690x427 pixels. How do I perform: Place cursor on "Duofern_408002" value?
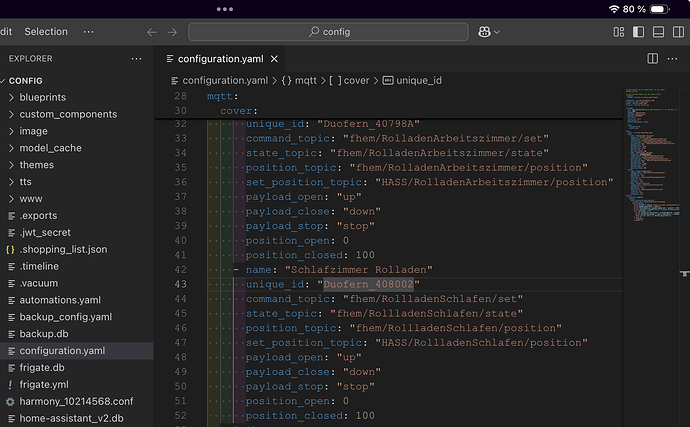pos(368,284)
